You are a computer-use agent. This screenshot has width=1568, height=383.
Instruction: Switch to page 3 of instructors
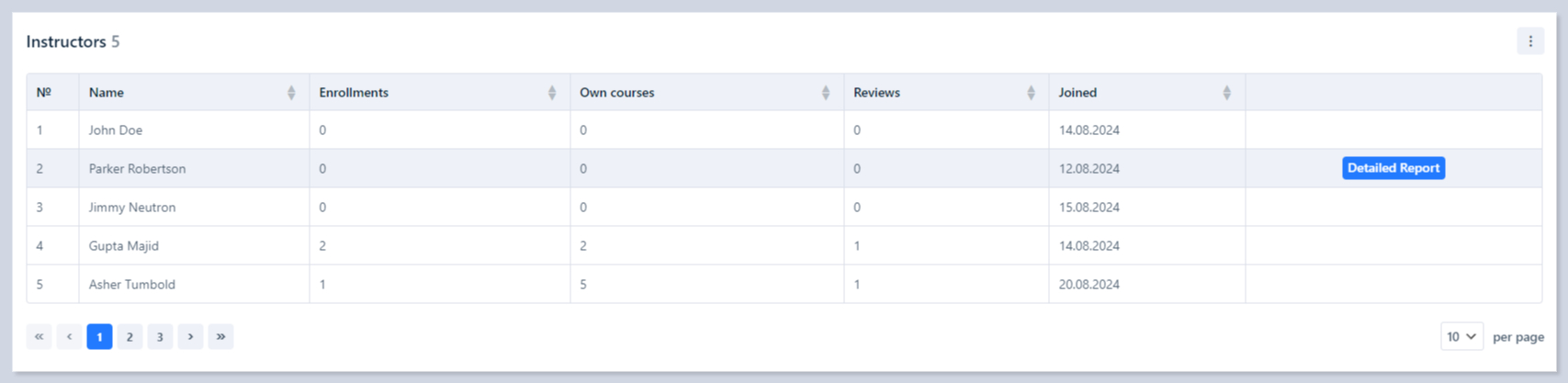[x=160, y=337]
